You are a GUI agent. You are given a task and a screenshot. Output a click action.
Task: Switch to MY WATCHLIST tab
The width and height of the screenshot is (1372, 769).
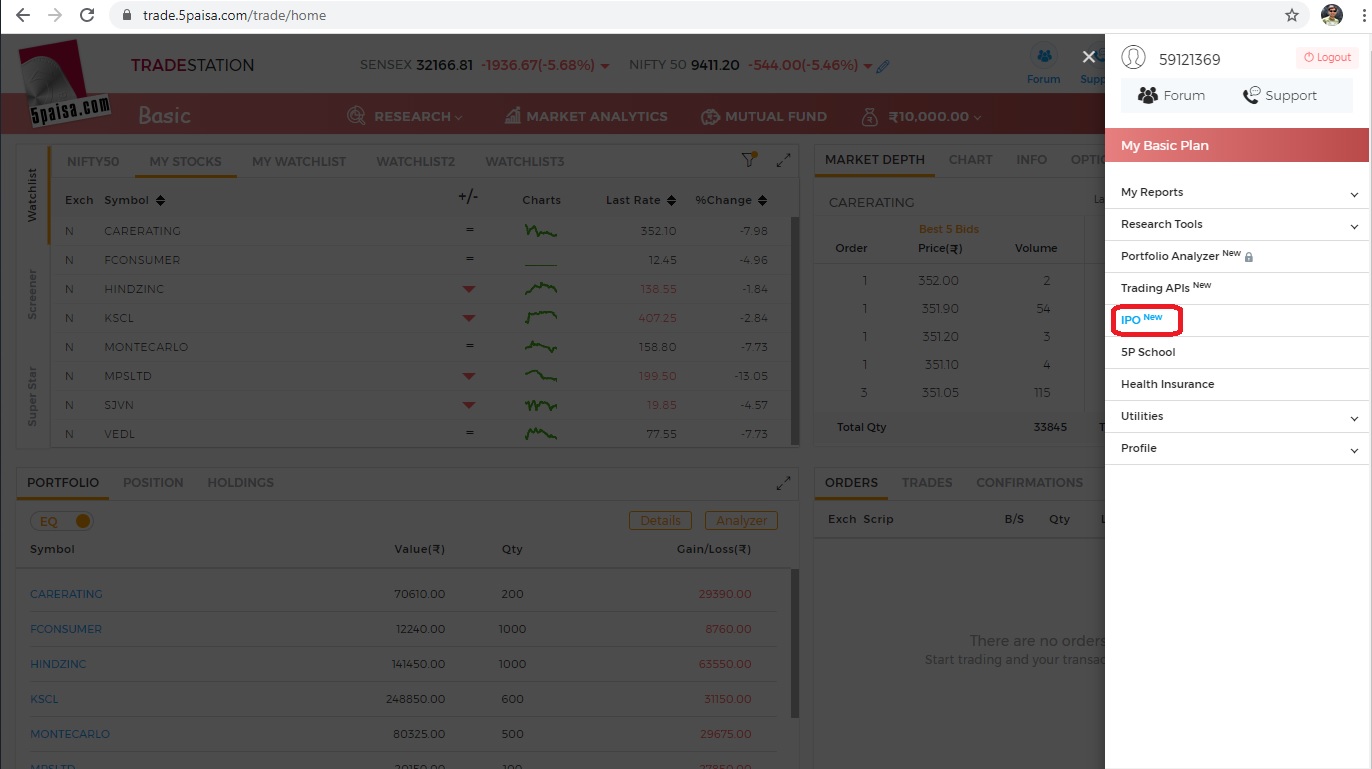click(x=299, y=161)
